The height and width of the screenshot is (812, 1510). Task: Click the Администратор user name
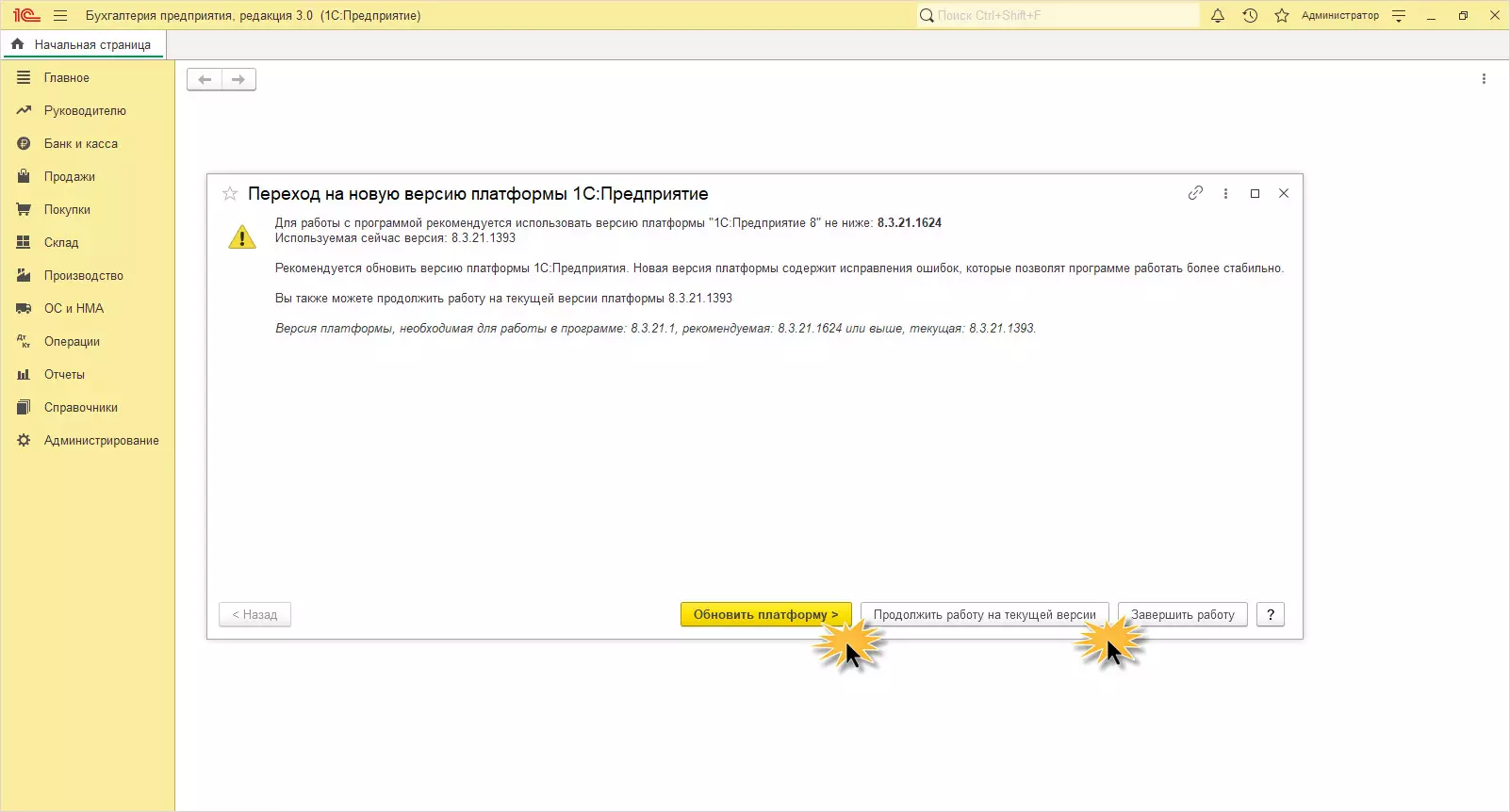pyautogui.click(x=1340, y=15)
